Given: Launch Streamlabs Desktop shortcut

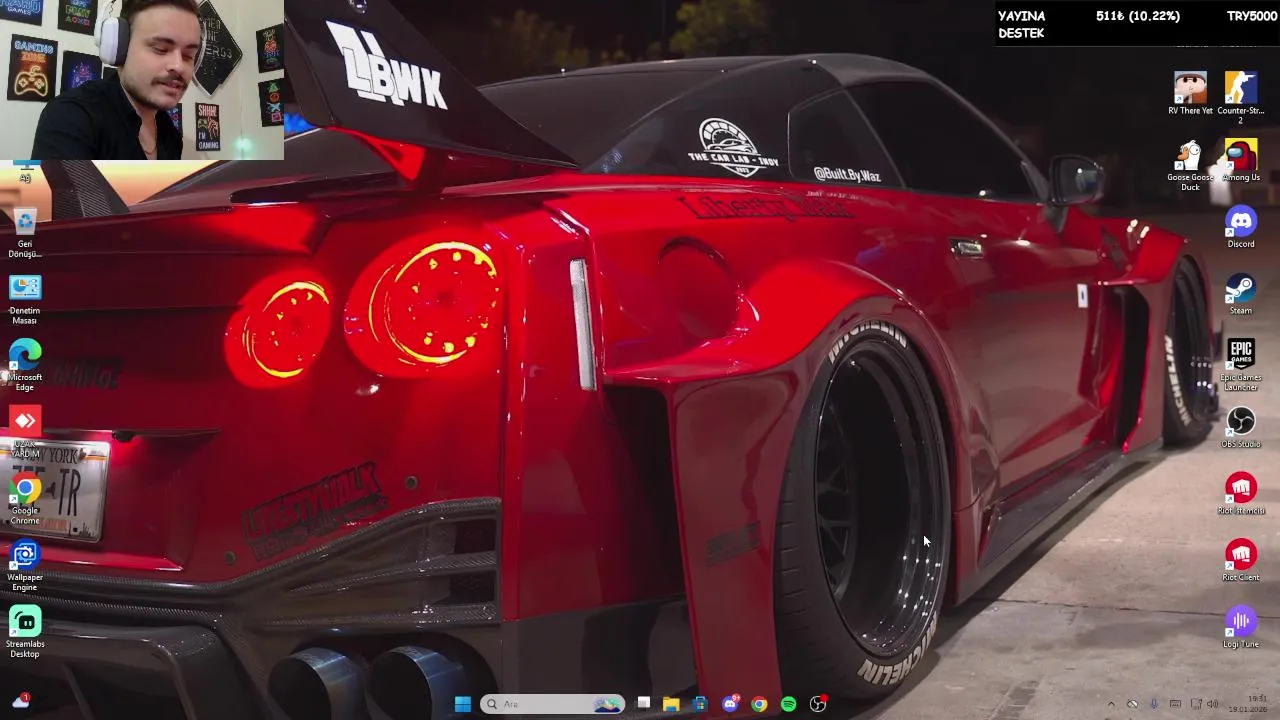Looking at the screenshot, I should [25, 633].
